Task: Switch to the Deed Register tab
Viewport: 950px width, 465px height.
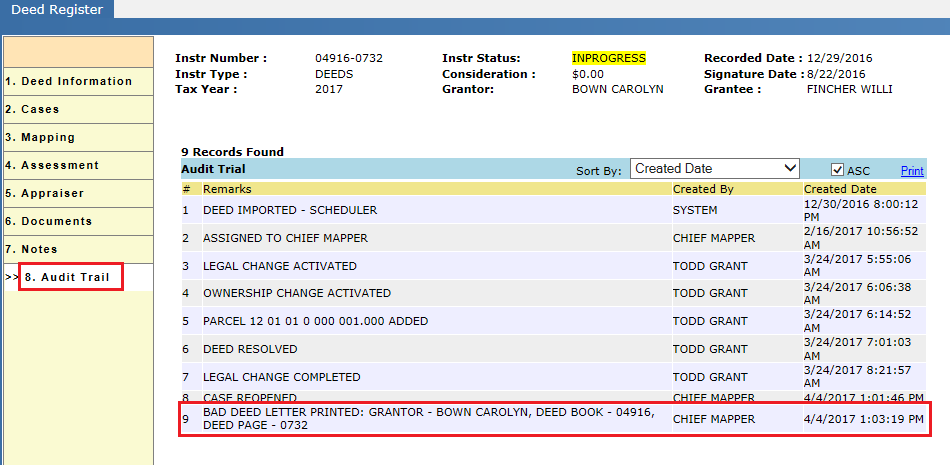Action: click(57, 10)
